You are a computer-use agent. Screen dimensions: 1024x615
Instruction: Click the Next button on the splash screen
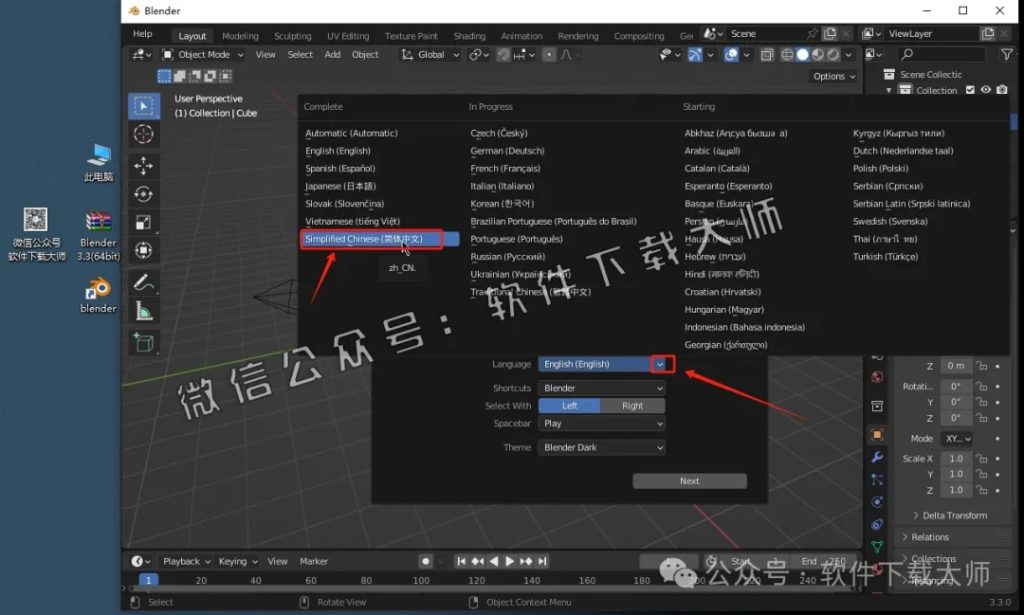click(689, 481)
